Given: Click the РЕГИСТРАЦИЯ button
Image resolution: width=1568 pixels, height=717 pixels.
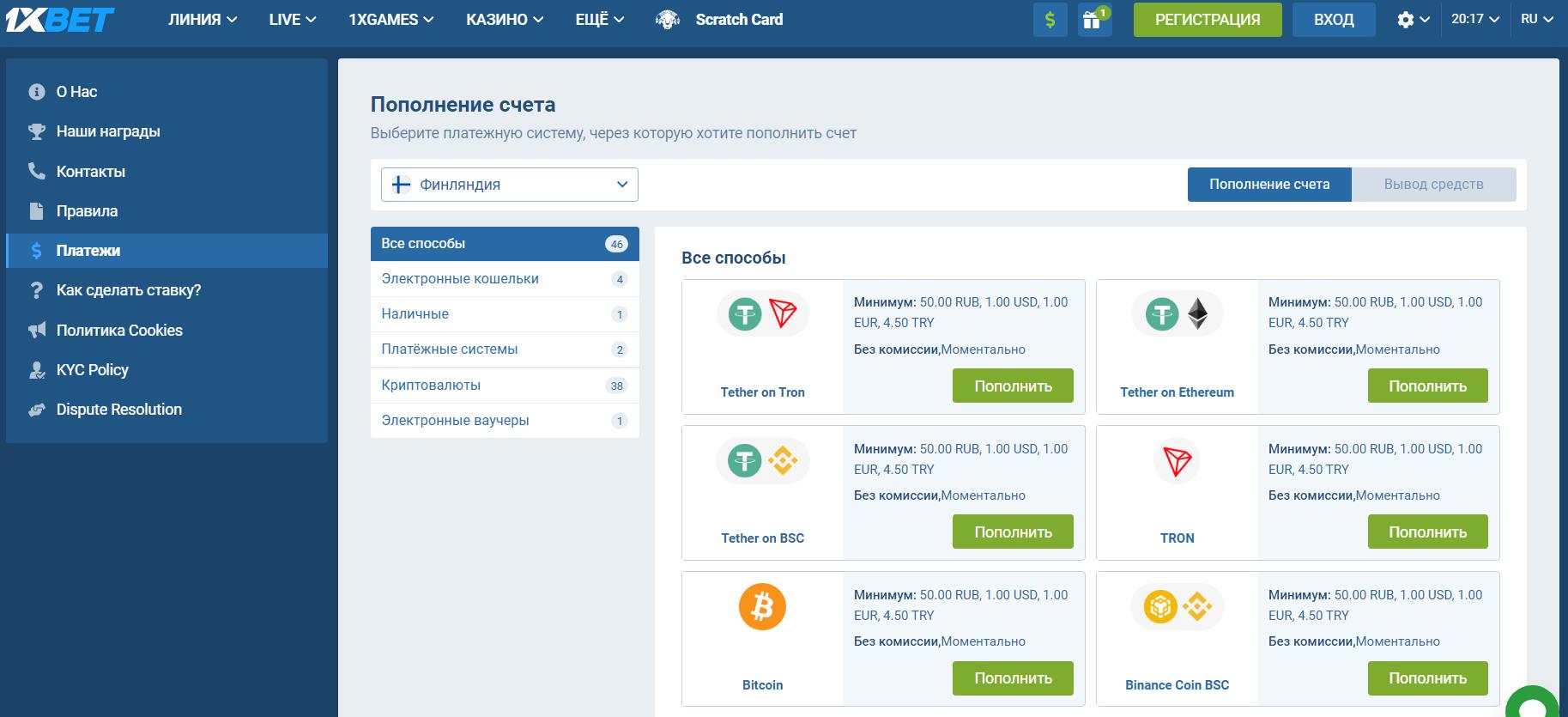Looking at the screenshot, I should point(1207,20).
